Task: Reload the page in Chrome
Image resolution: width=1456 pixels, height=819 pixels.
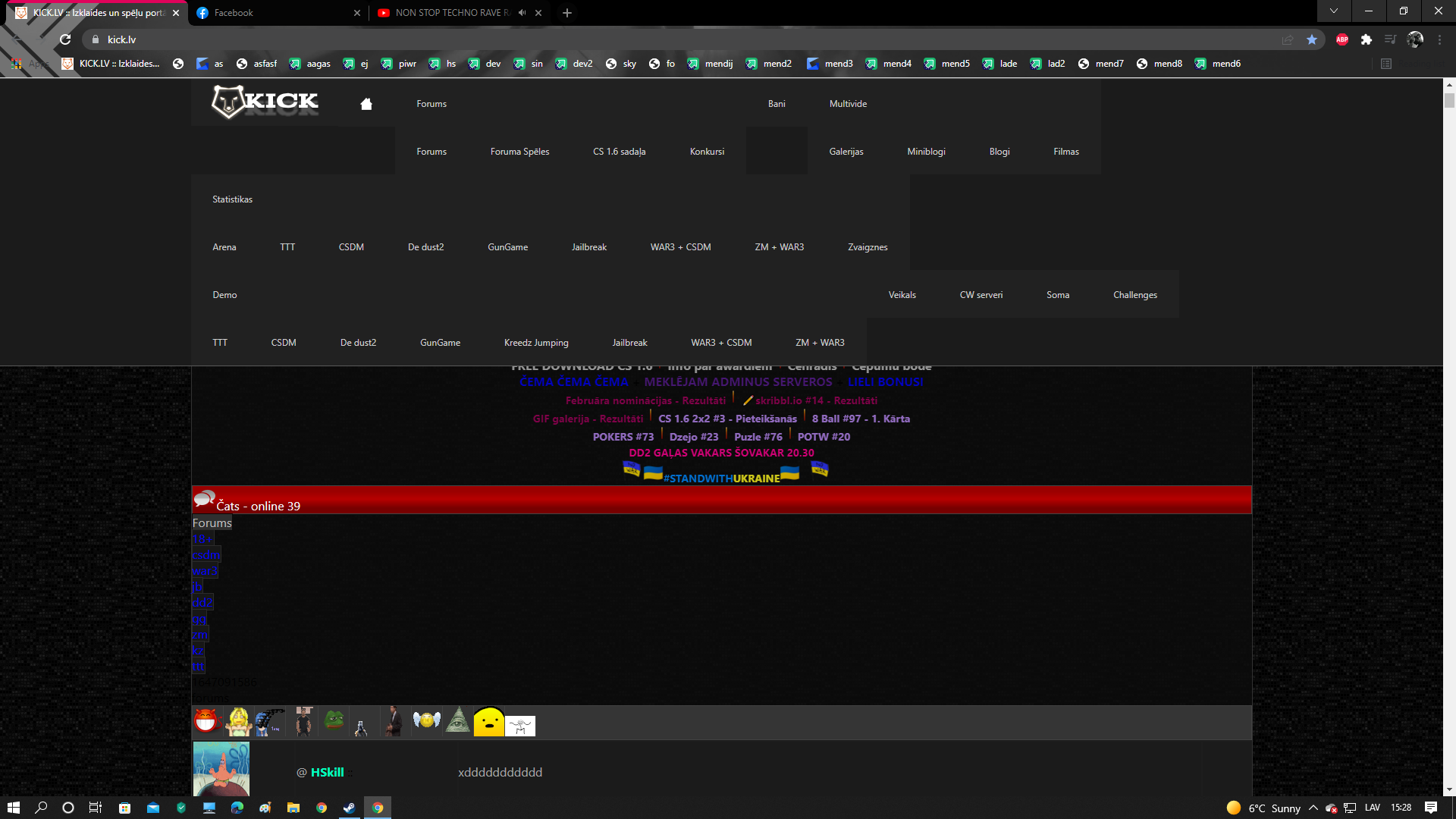Action: pos(65,39)
